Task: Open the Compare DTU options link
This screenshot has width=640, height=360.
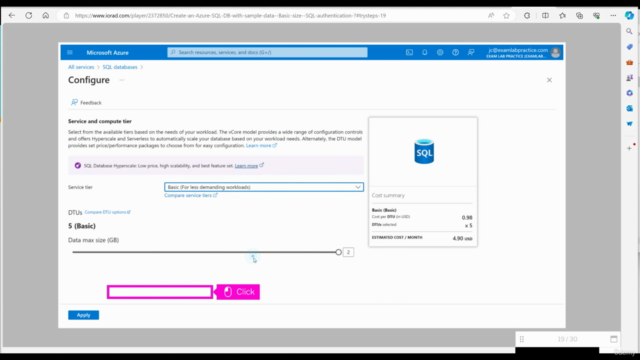Action: [x=107, y=212]
